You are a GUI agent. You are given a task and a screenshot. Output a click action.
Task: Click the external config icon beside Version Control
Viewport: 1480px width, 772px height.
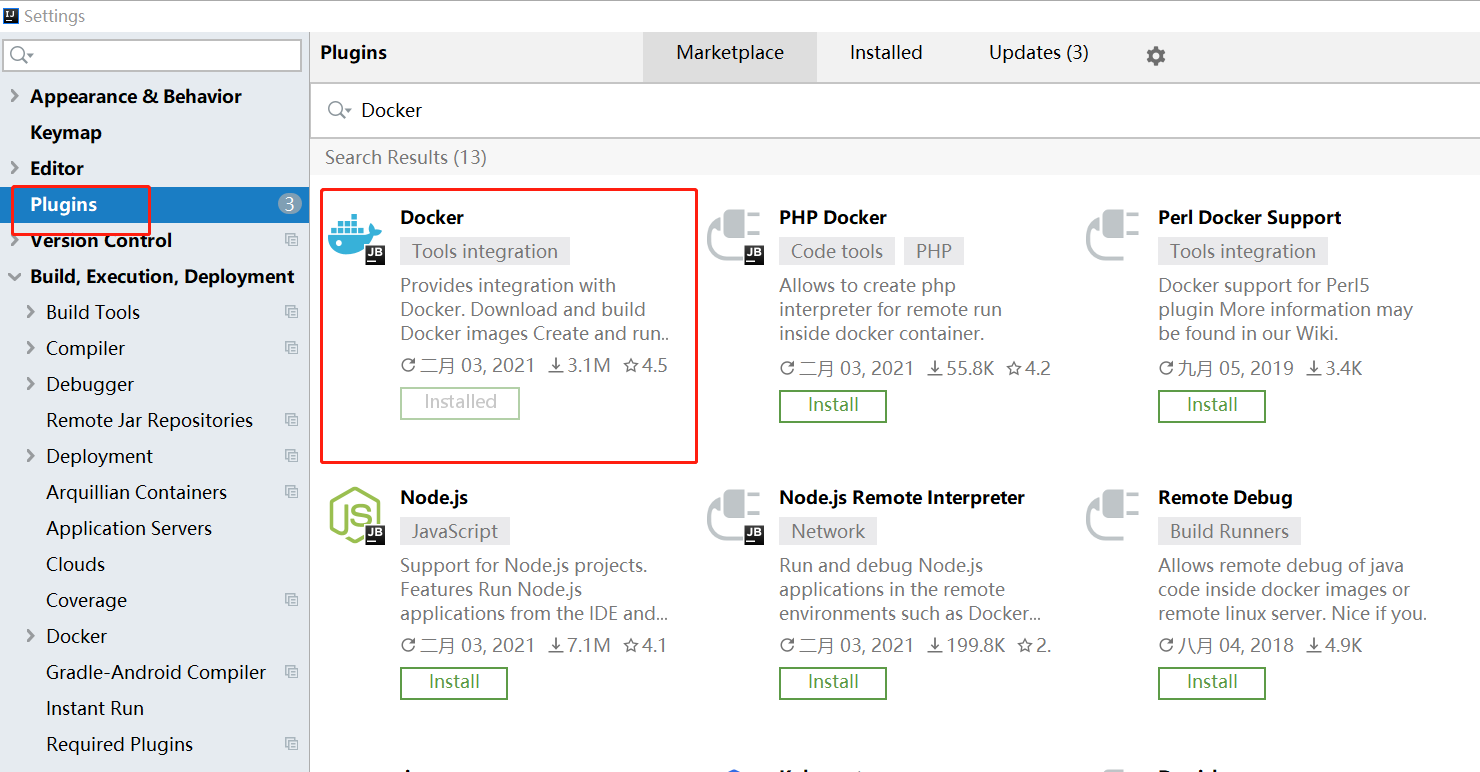click(291, 240)
